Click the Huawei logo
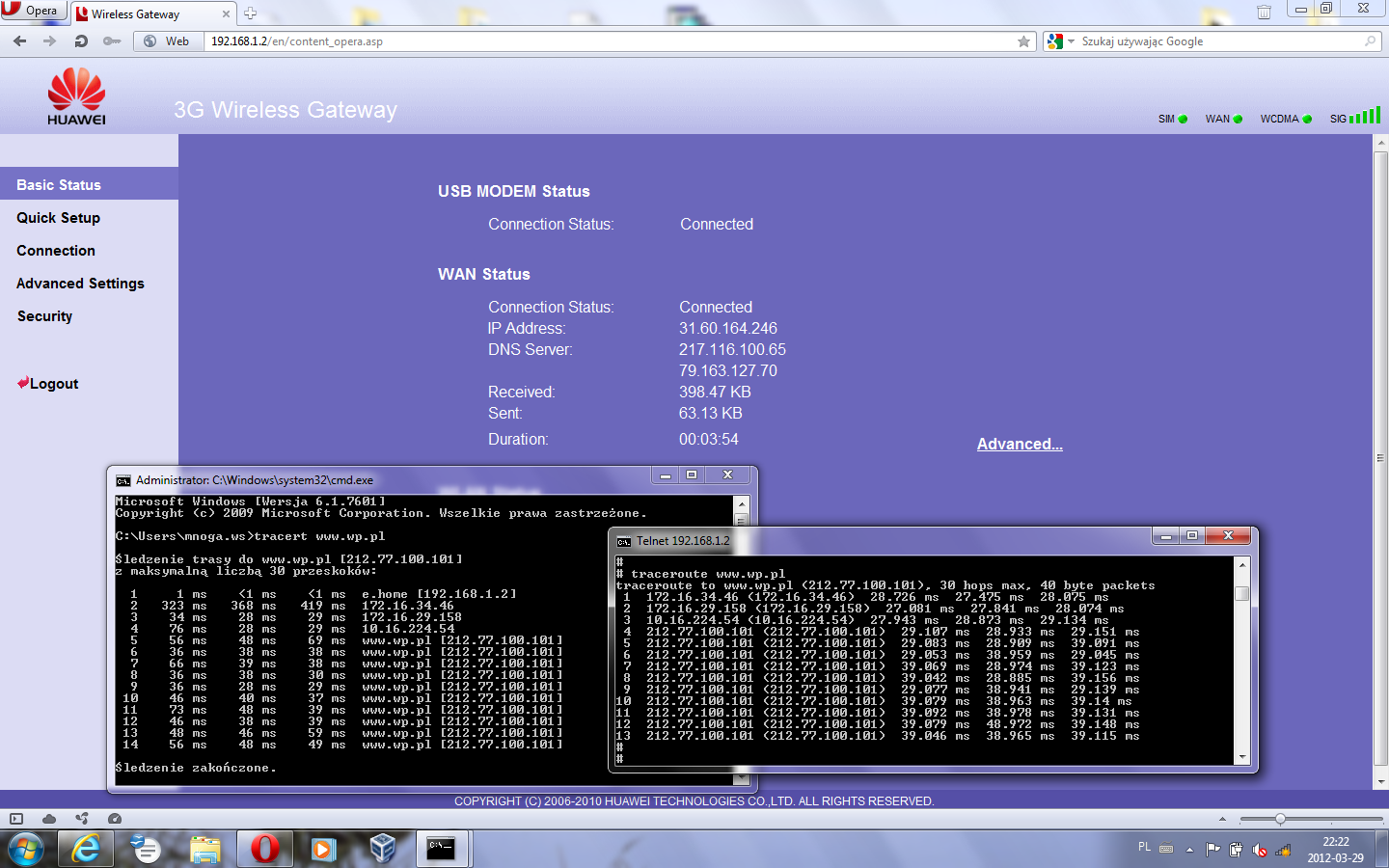Screen dimensions: 1389x868 pyautogui.click(x=76, y=96)
